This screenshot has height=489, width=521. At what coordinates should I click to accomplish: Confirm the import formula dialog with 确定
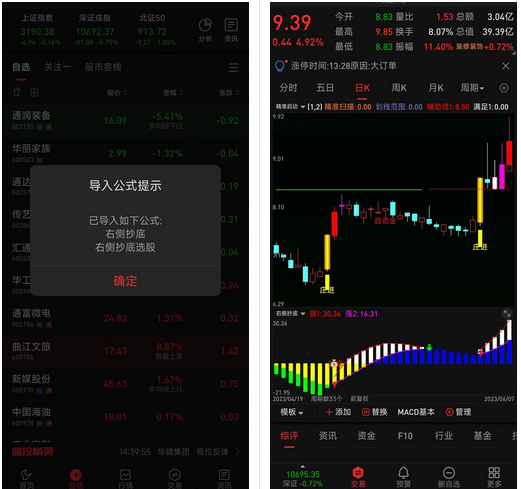[125, 281]
